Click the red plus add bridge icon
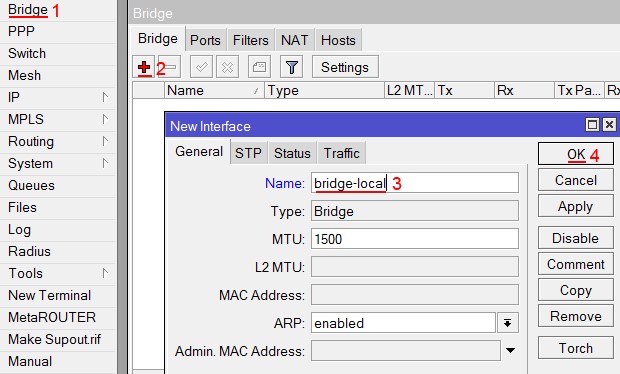 (144, 67)
